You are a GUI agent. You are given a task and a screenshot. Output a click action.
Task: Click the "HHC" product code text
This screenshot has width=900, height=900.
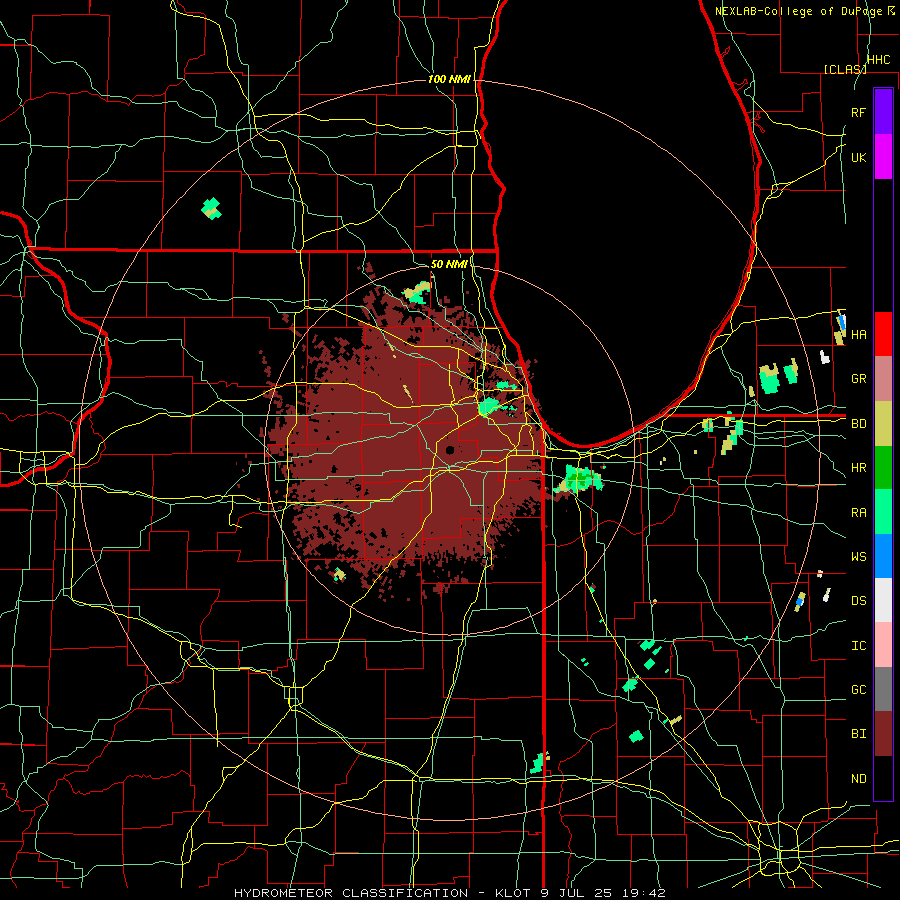tap(878, 60)
